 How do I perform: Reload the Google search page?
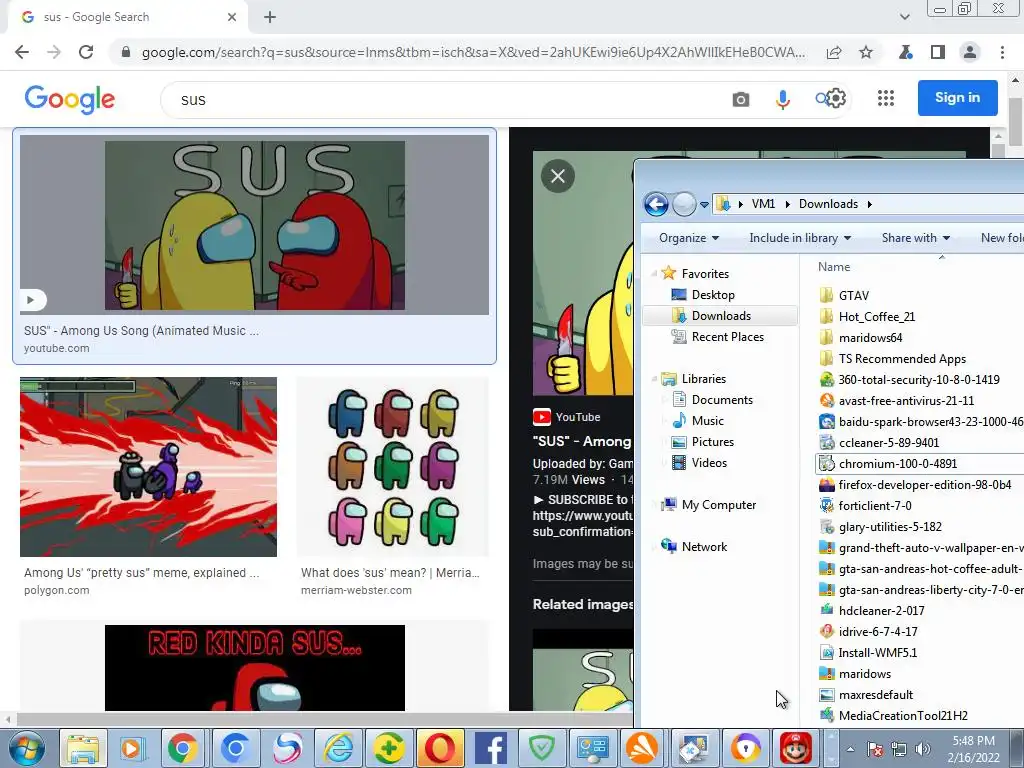[x=86, y=52]
